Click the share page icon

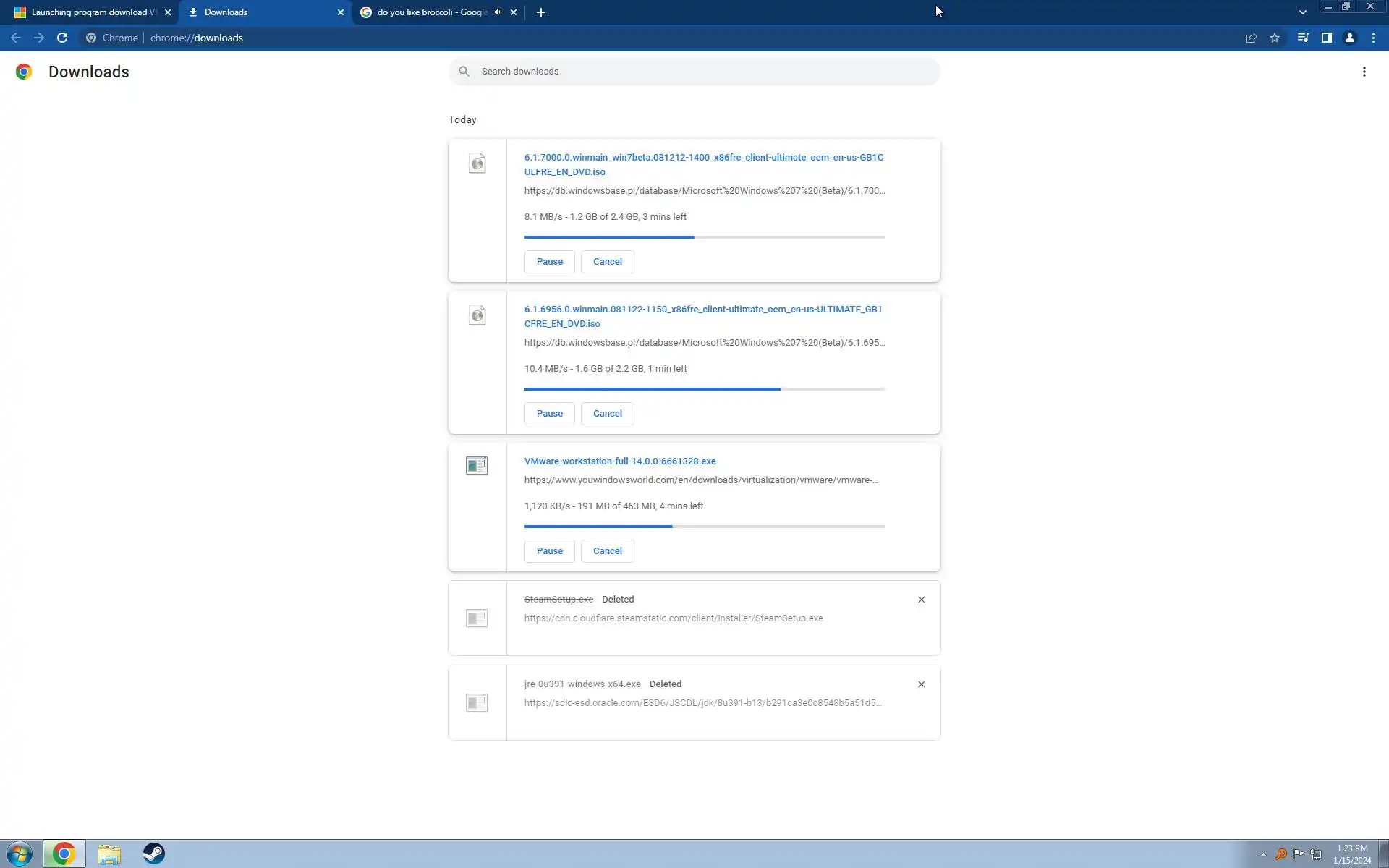point(1251,38)
